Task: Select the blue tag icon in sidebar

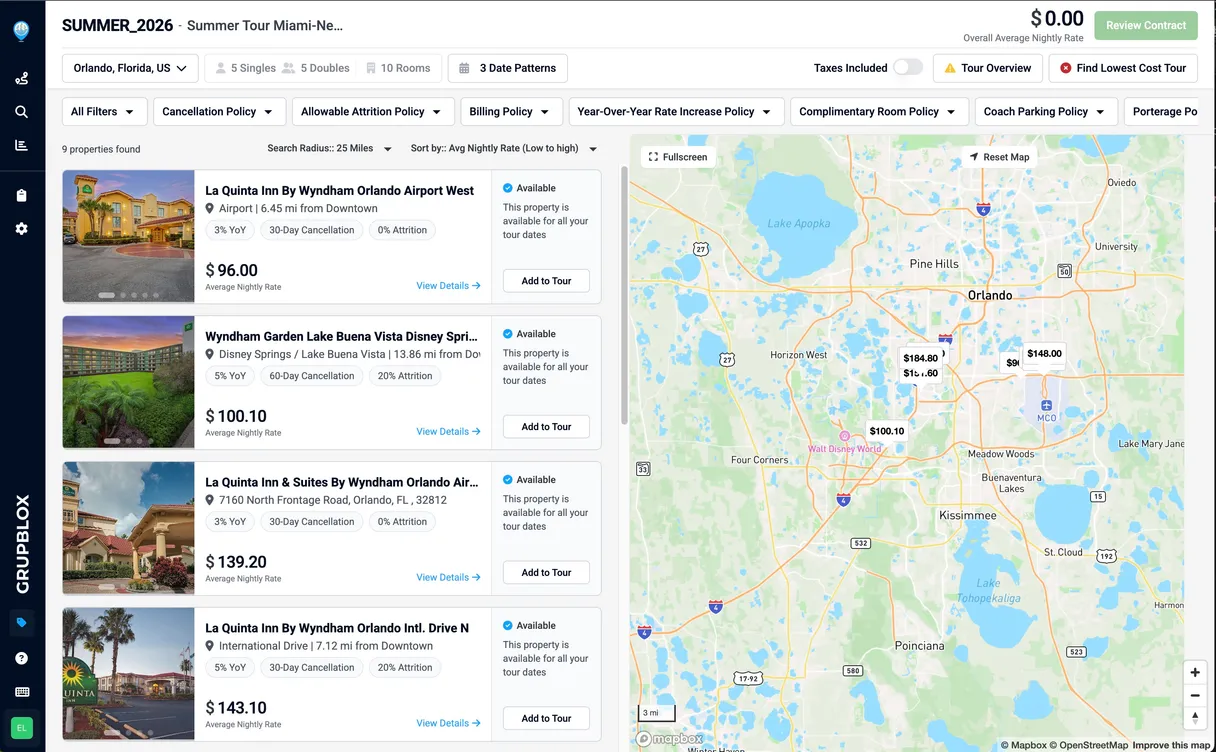Action: pos(21,623)
